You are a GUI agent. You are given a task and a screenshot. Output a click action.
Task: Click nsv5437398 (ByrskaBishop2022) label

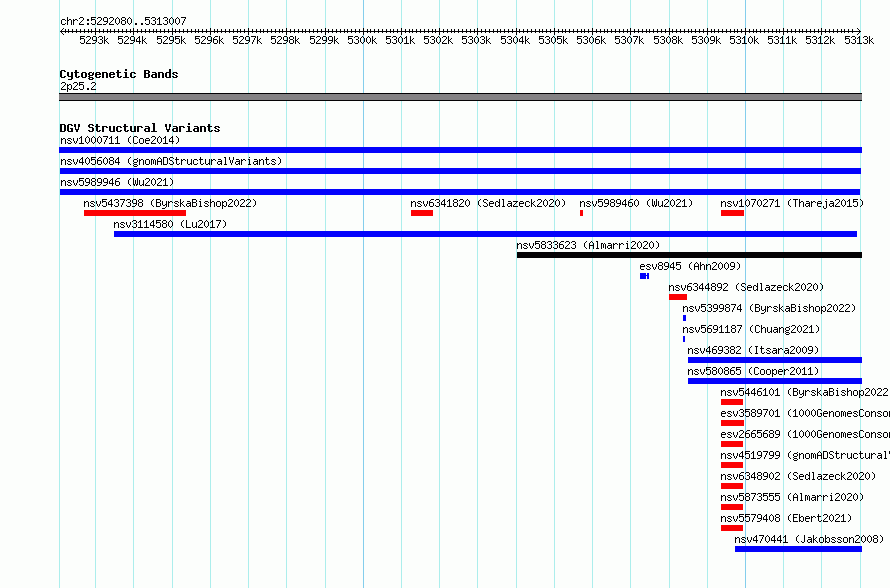pyautogui.click(x=170, y=203)
